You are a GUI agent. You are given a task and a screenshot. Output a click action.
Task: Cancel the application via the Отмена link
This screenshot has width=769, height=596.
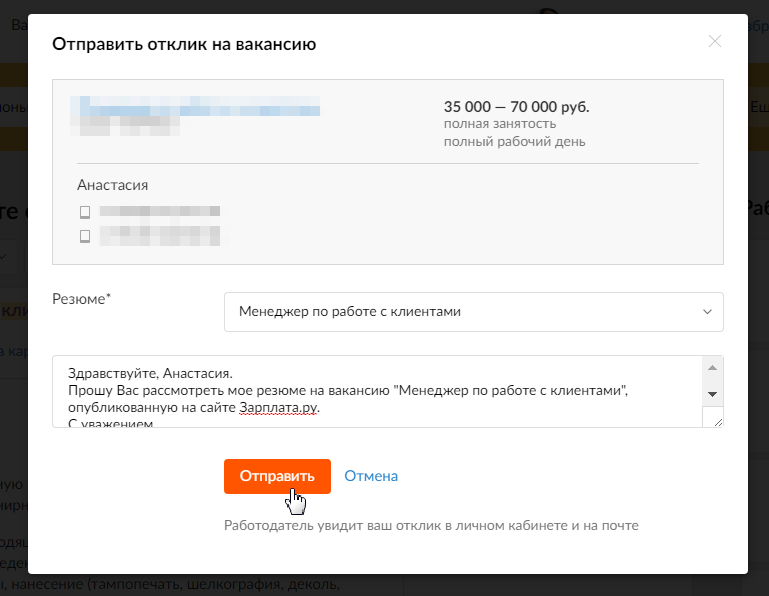(x=371, y=476)
